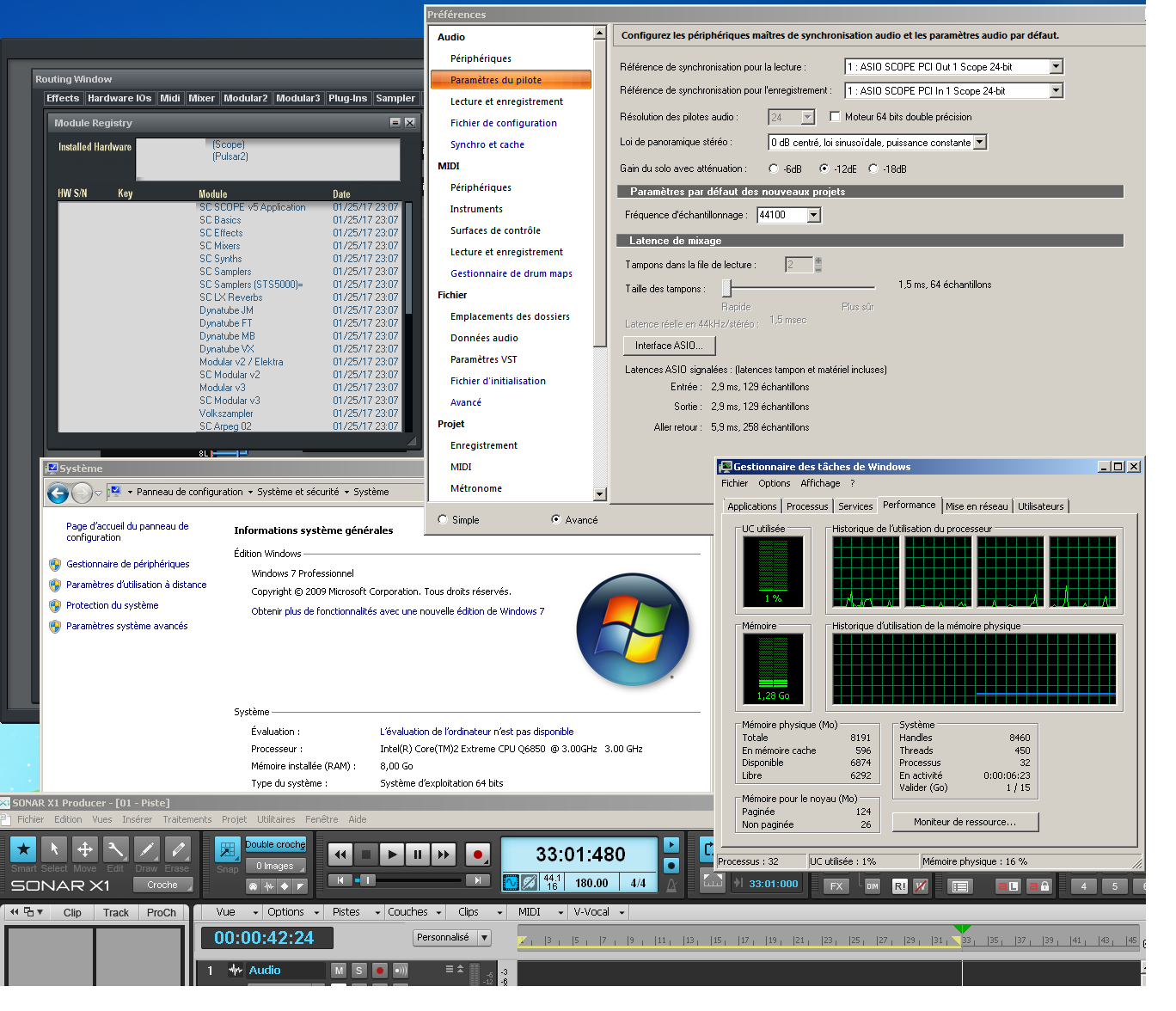Open the Pistes dropdown menu

coord(353,913)
